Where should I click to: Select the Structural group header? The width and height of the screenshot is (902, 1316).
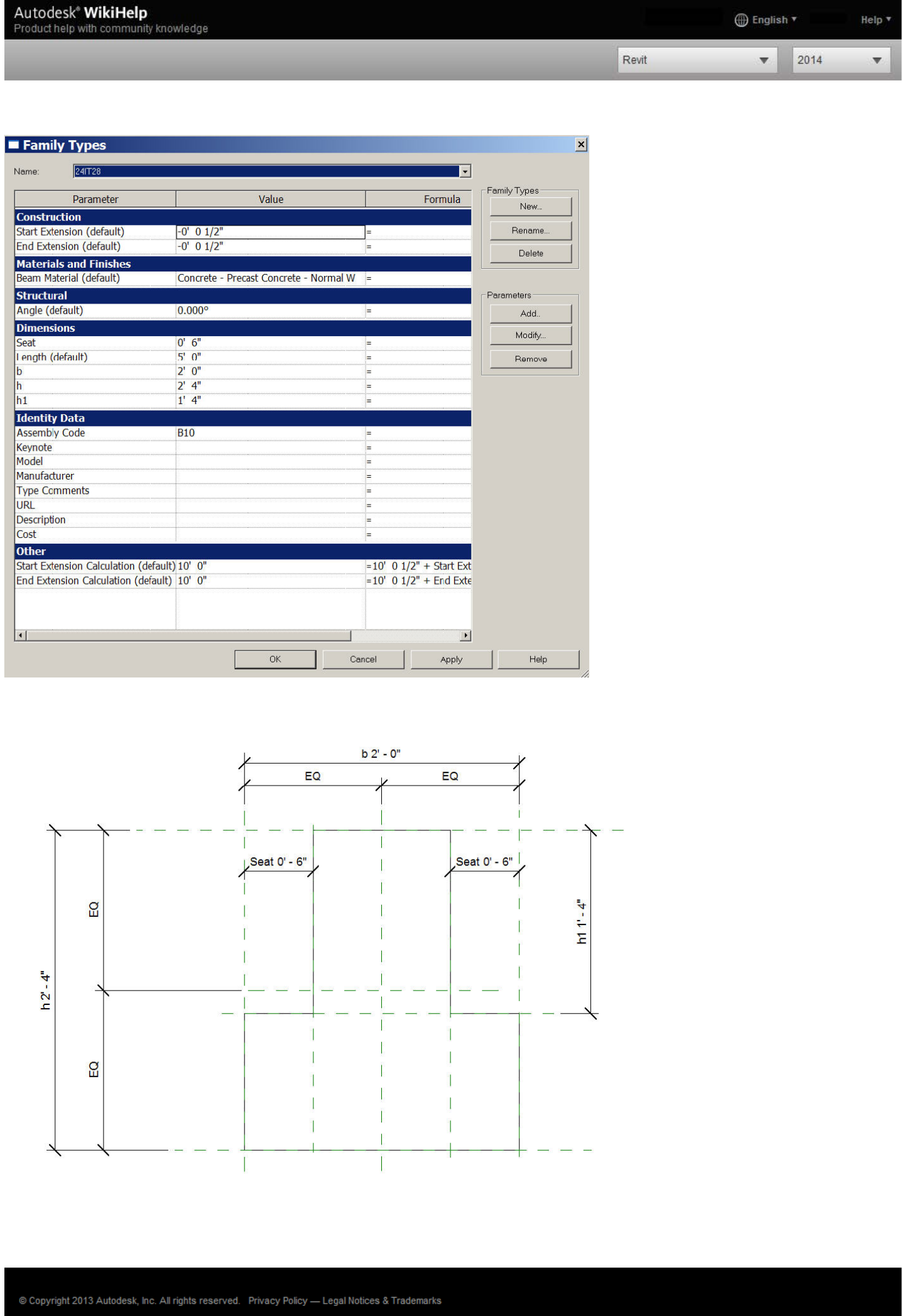tap(243, 295)
